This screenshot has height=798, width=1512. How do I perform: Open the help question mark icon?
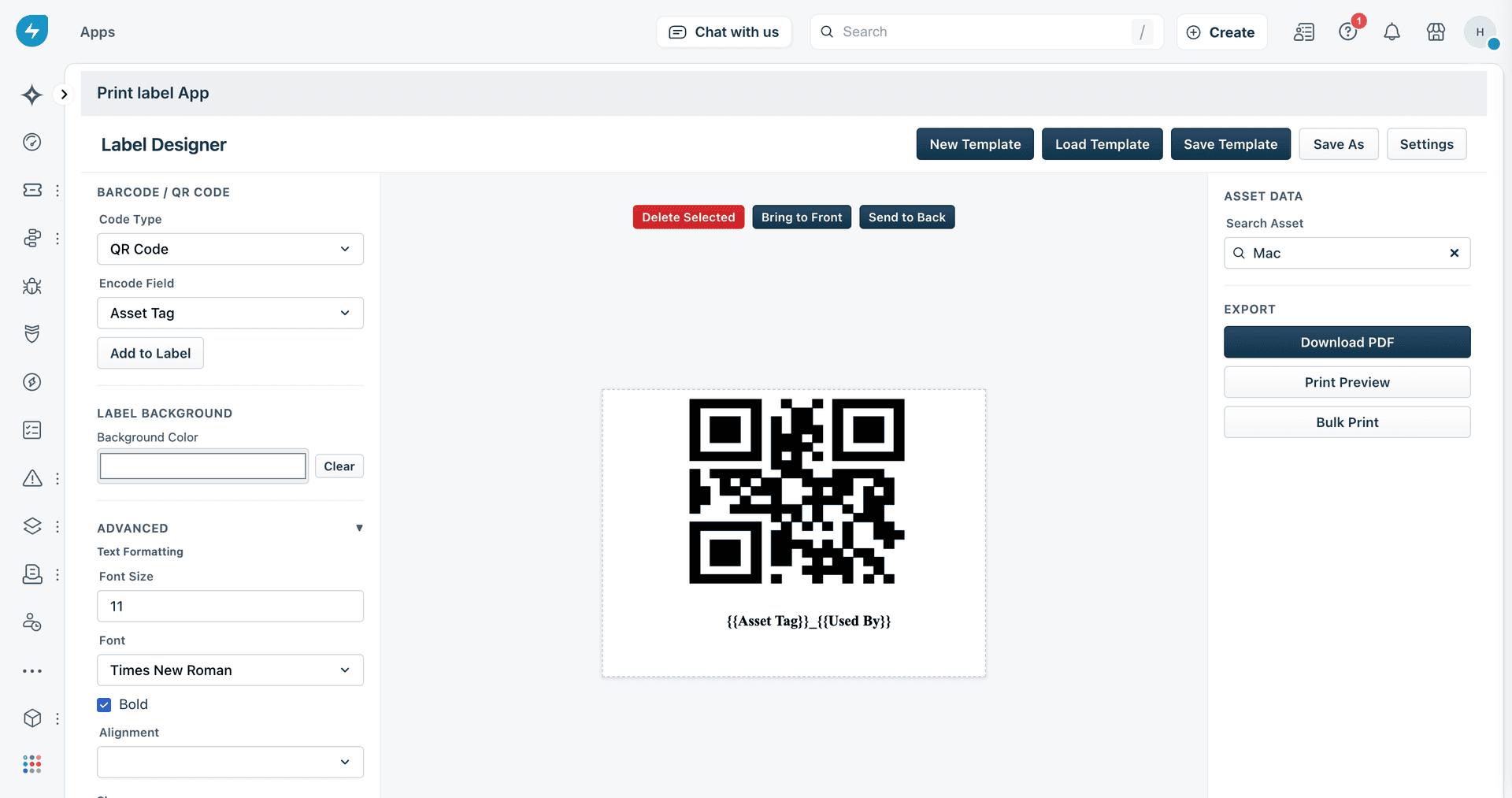point(1348,32)
